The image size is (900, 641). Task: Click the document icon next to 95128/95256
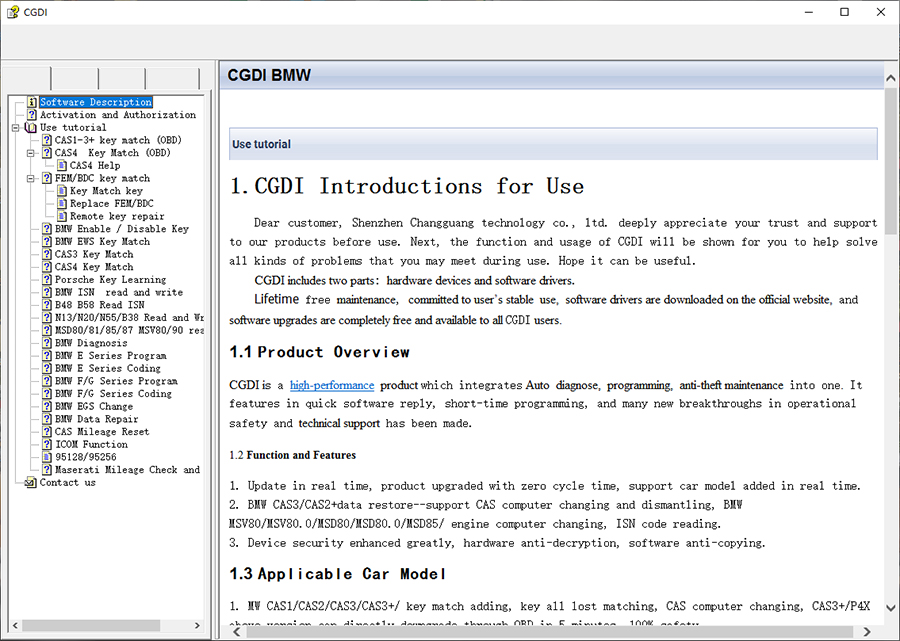pos(47,457)
